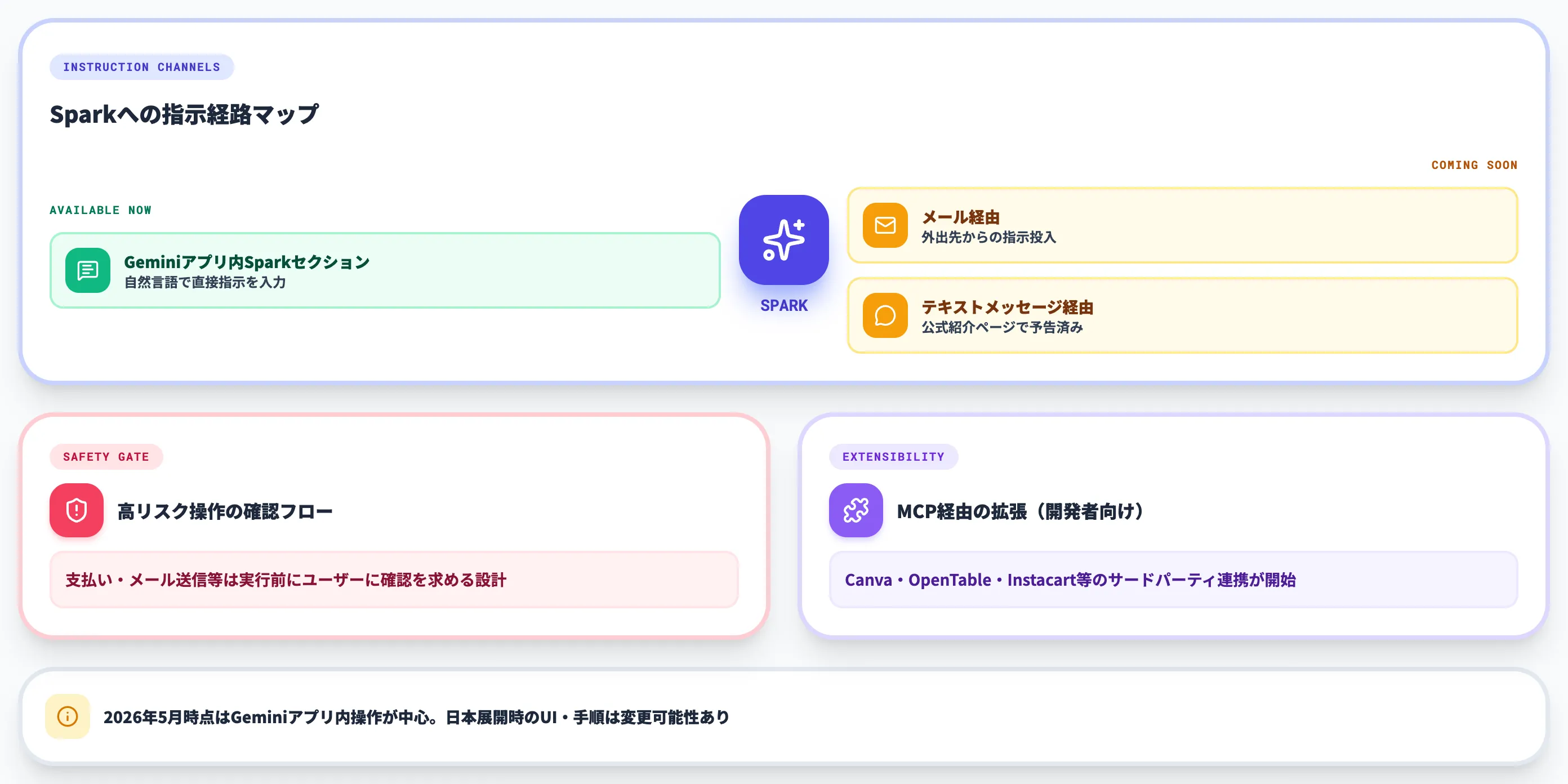This screenshot has width=1568, height=784.
Task: Open the メール経由 card
Action: pos(1182,225)
